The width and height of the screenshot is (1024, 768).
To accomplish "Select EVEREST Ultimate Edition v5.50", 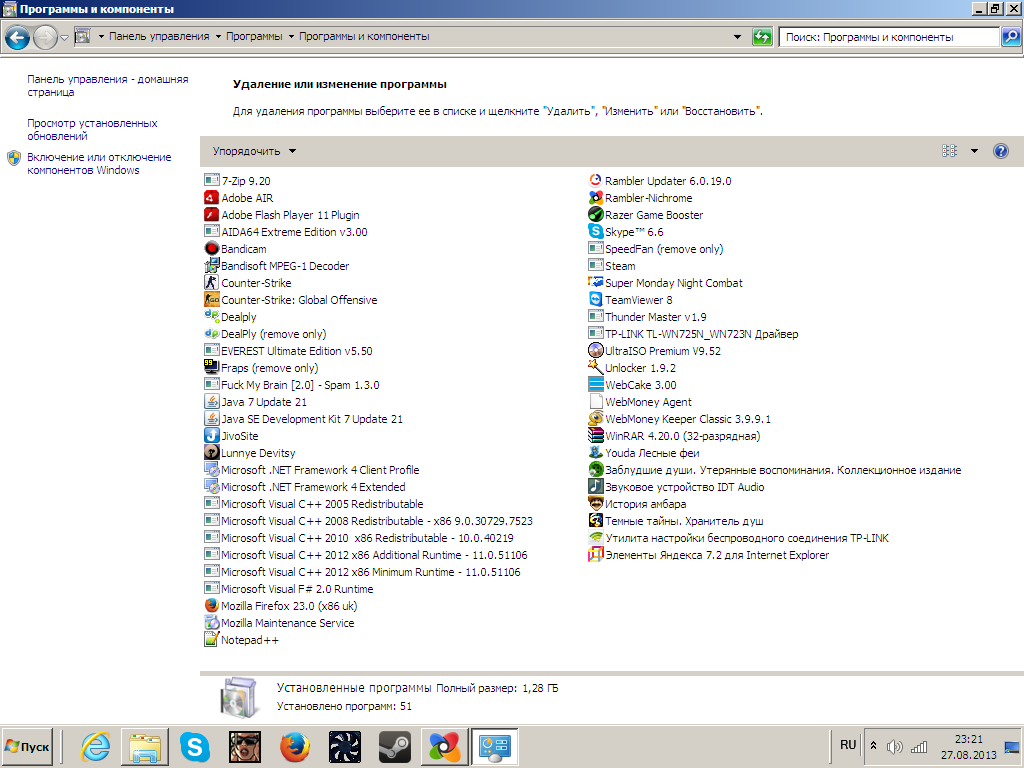I will (x=289, y=351).
